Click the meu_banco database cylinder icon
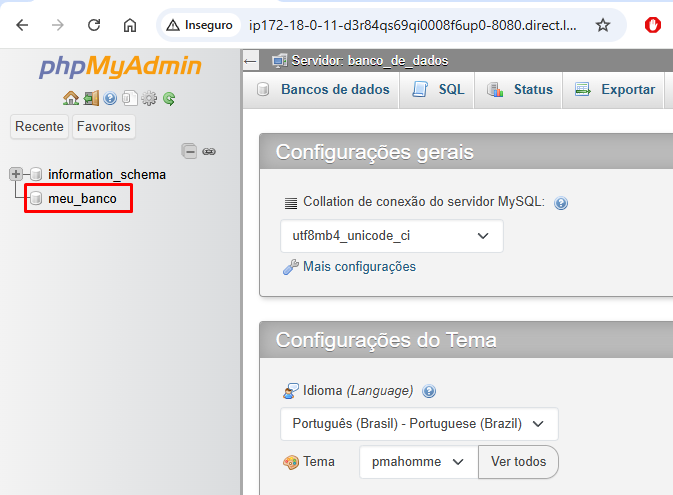 point(36,198)
